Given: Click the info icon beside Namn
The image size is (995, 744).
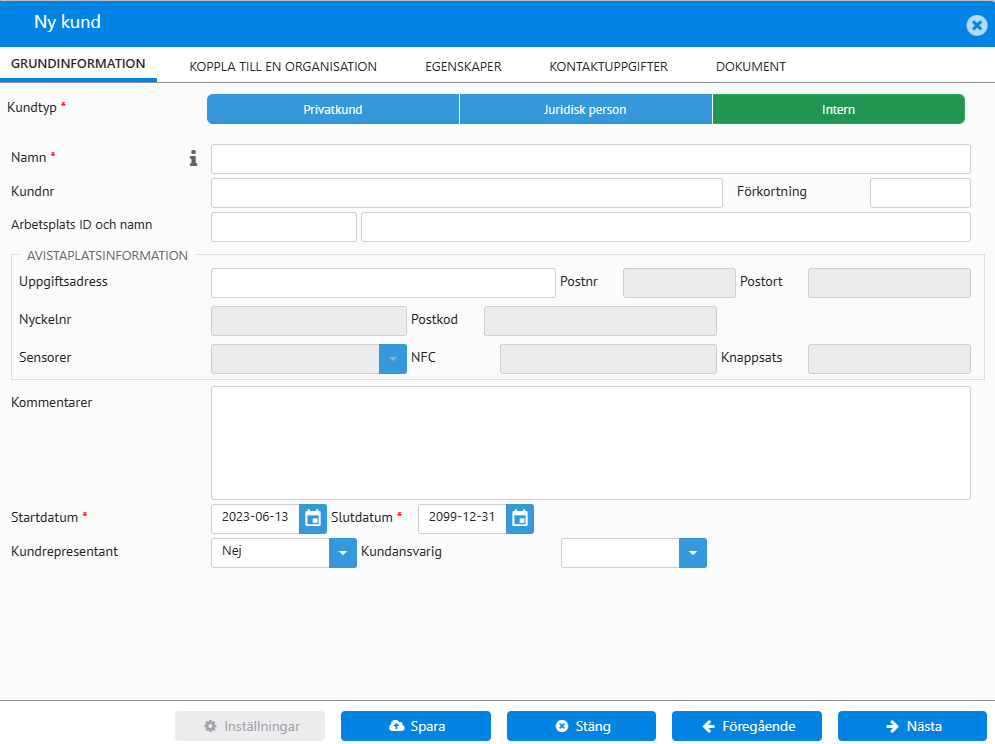Looking at the screenshot, I should click(x=194, y=158).
